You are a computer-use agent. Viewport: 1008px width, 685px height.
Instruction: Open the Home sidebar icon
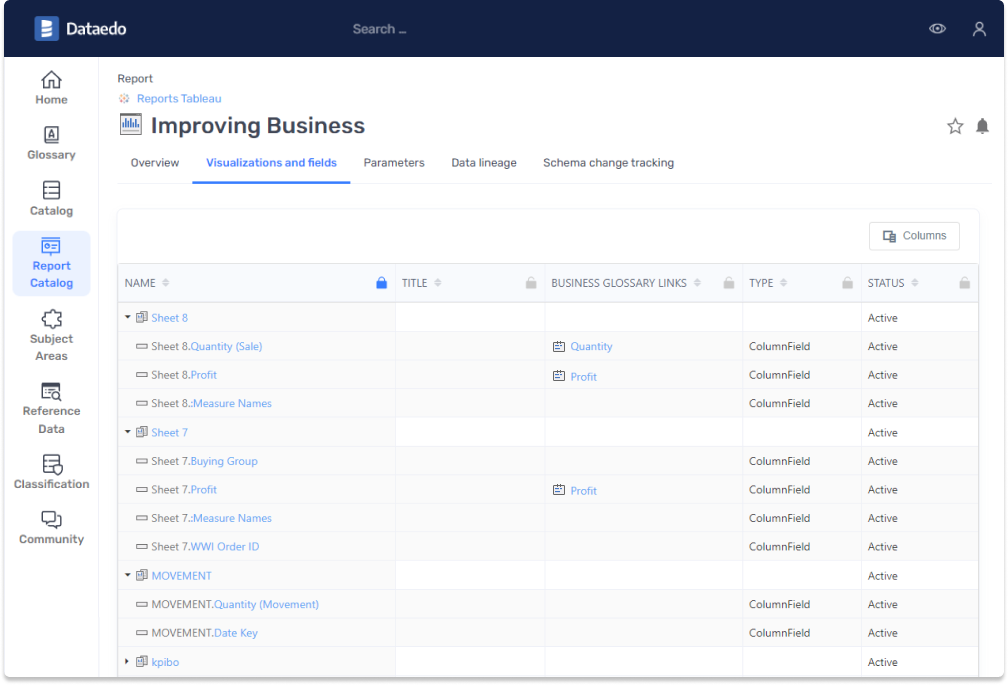coord(51,80)
